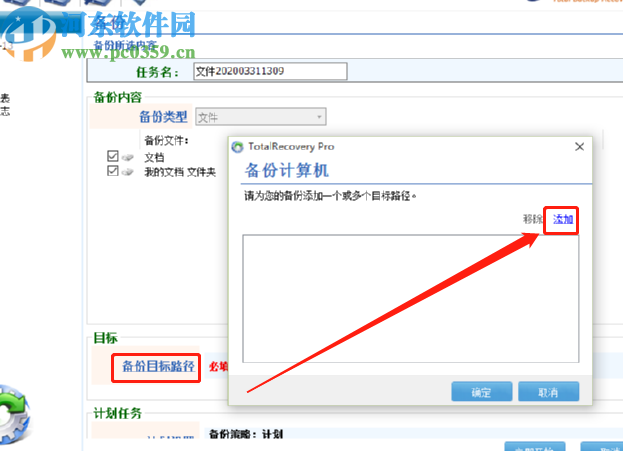The width and height of the screenshot is (623, 451).
Task: Open the 备份类型 dropdown
Action: pos(261,117)
